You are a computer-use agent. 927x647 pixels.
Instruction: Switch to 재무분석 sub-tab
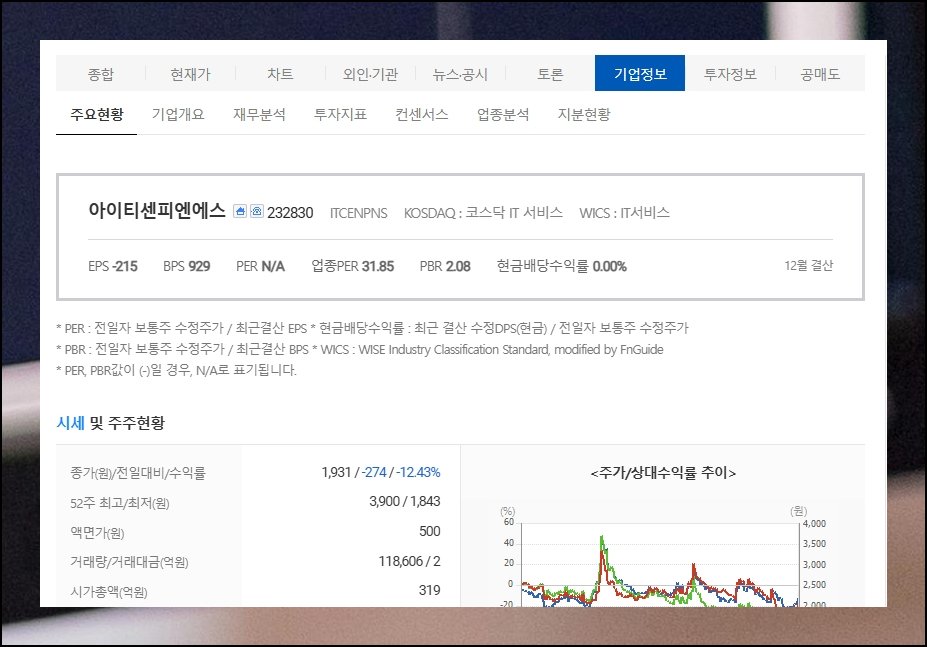(x=259, y=114)
